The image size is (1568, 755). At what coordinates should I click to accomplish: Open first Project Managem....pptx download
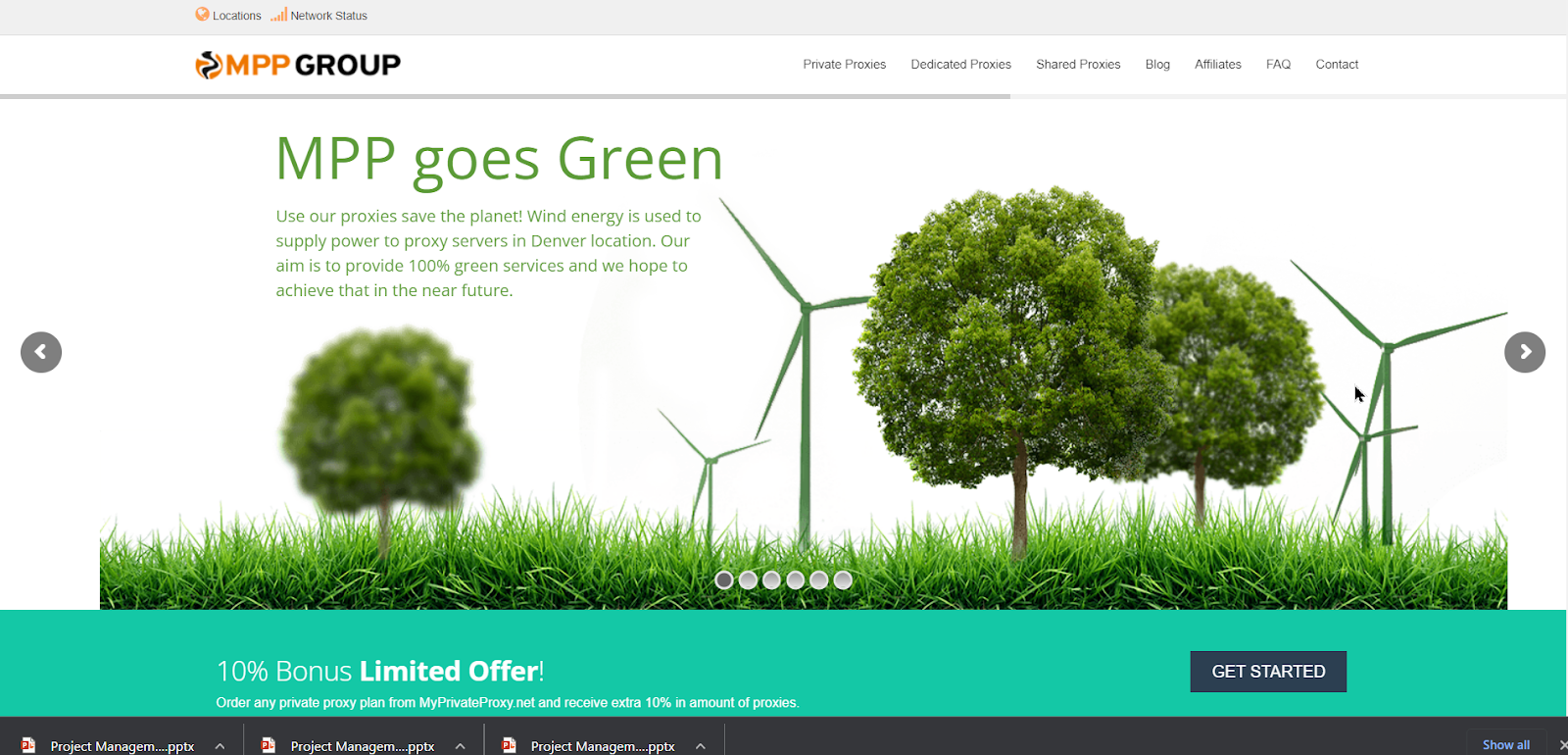click(x=122, y=746)
